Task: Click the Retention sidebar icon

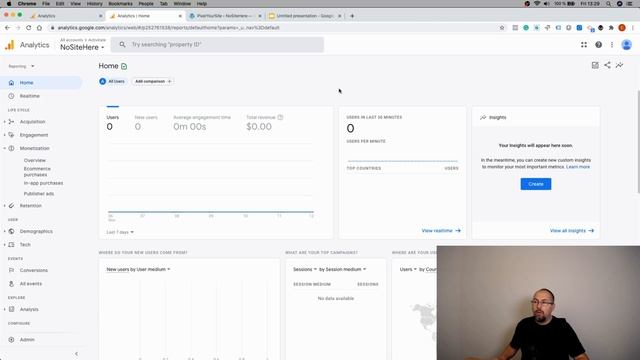Action: (11, 206)
